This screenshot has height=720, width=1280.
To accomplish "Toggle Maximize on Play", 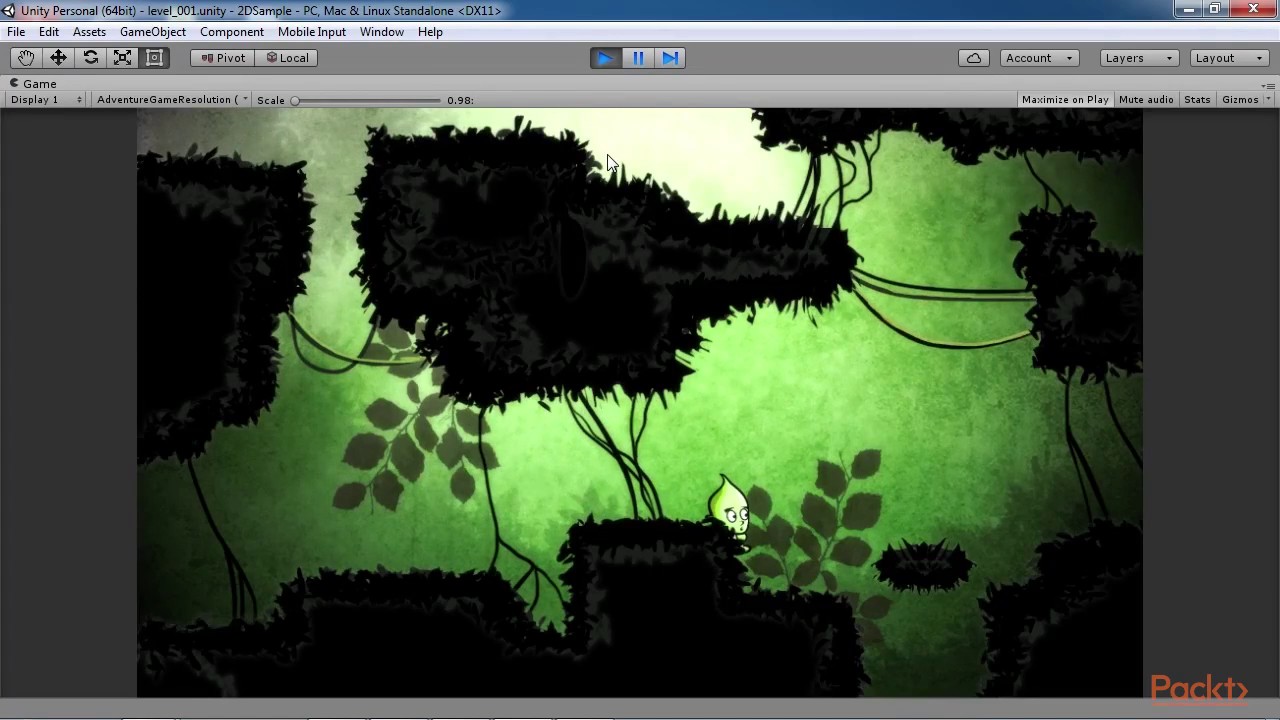I will coord(1065,100).
